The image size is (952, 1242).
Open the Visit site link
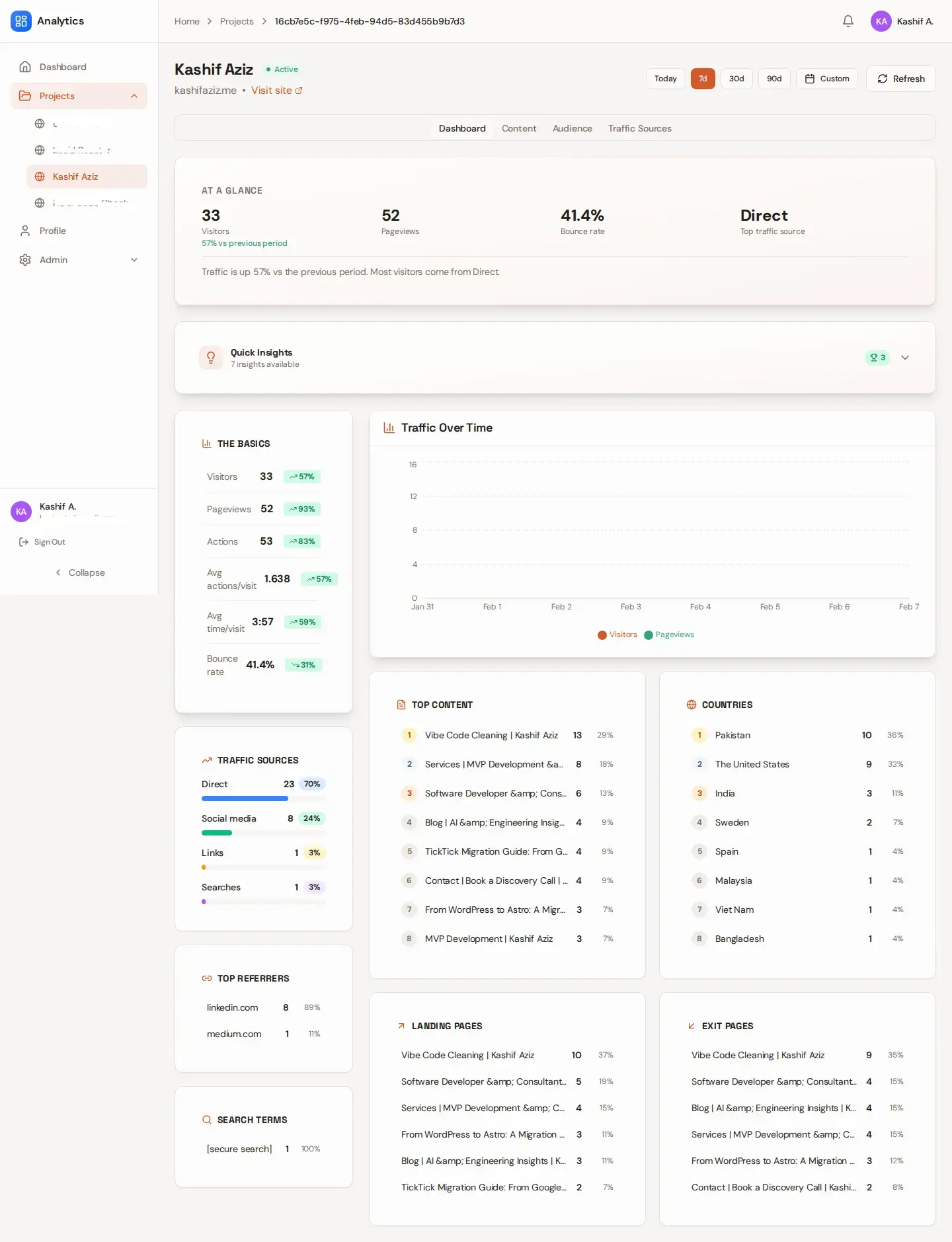click(276, 91)
